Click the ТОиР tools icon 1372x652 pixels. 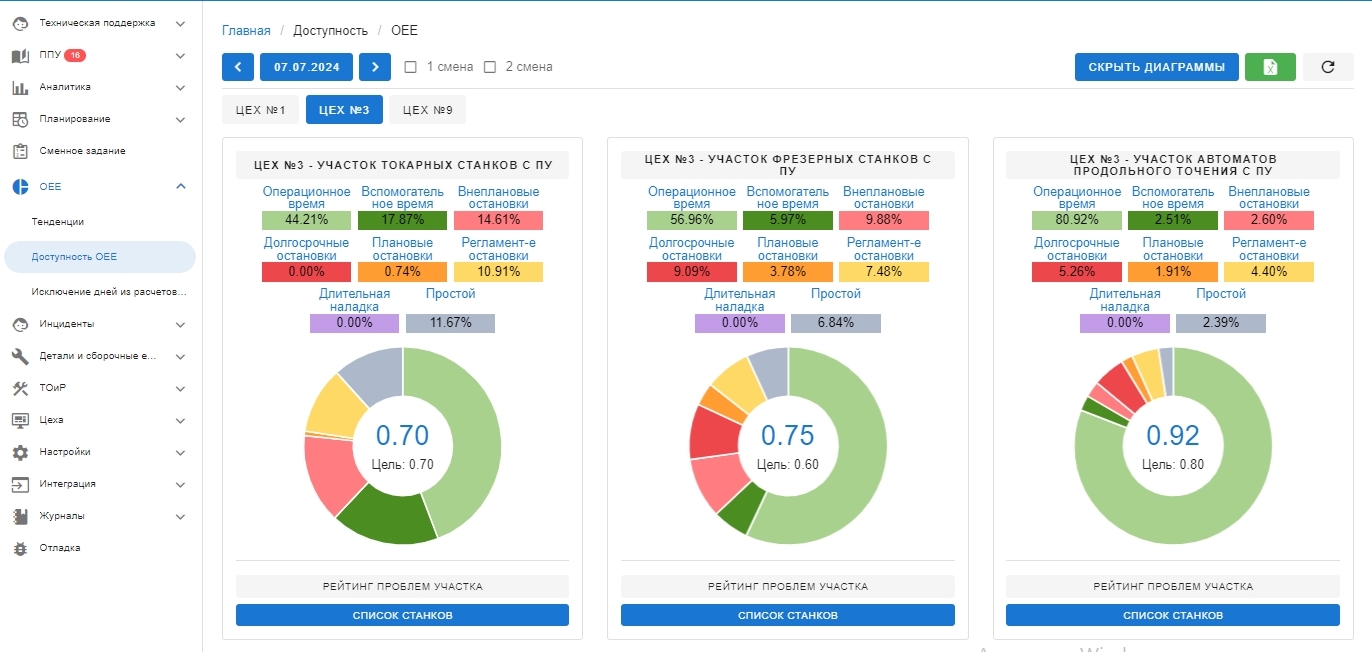pyautogui.click(x=20, y=388)
